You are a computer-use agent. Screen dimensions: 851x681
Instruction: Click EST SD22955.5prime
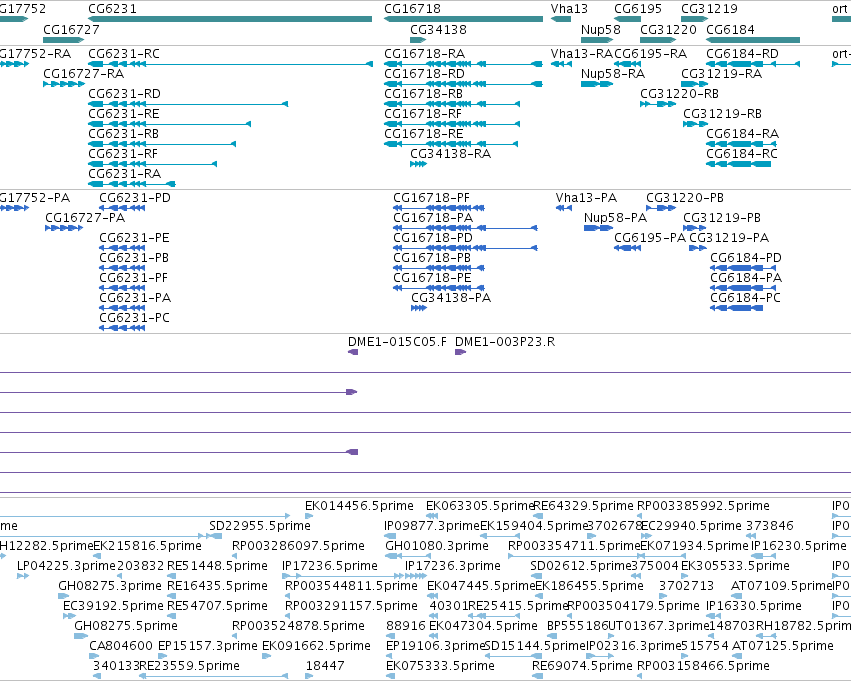click(x=214, y=536)
